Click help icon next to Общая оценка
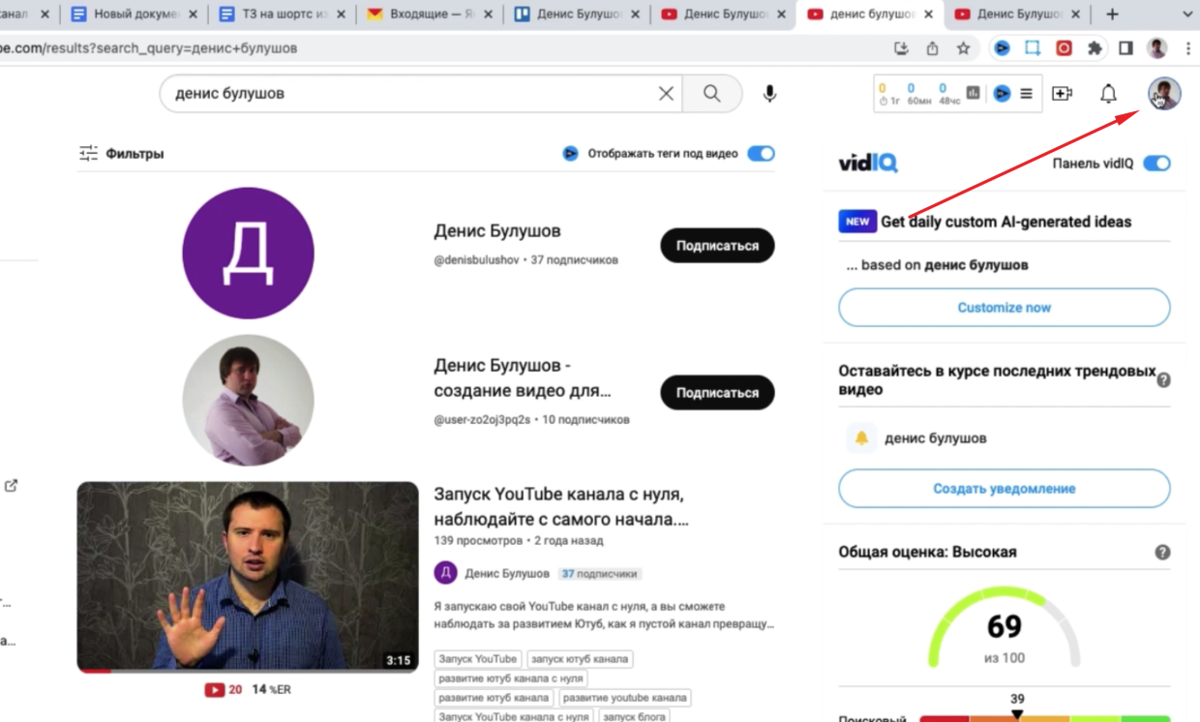This screenshot has height=722, width=1200. coord(1162,552)
